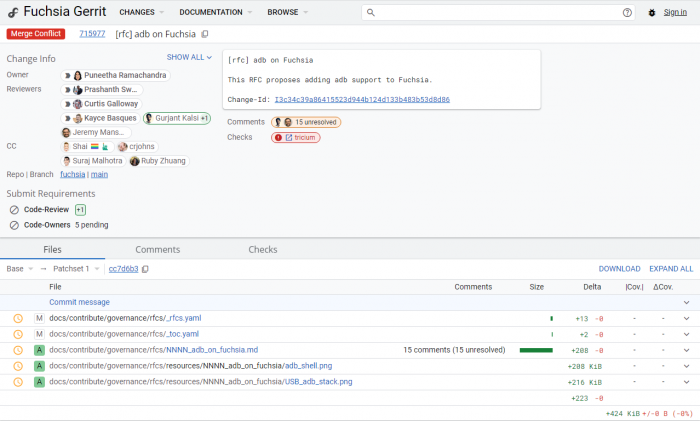Click the Gurjant Kalsi +1 reviewer chip
700x421 pixels.
click(177, 118)
